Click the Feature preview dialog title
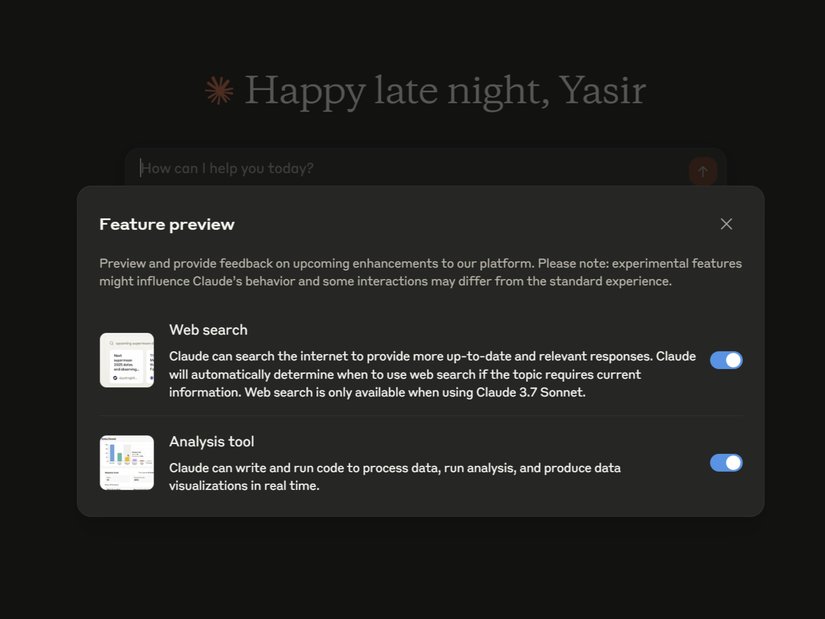The height and width of the screenshot is (619, 825). tap(167, 224)
